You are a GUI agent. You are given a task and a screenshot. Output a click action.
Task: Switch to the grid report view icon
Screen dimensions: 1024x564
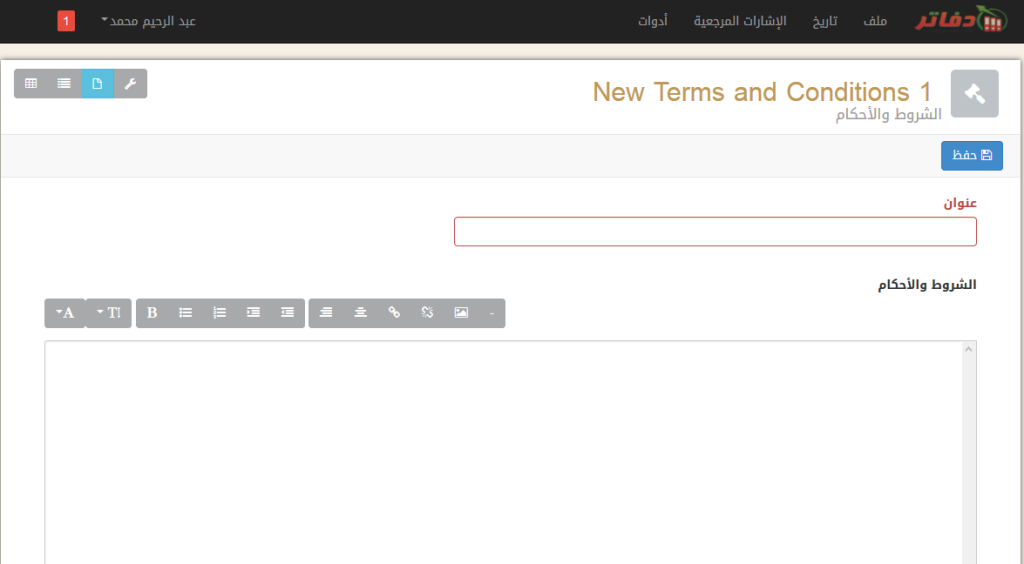click(31, 84)
